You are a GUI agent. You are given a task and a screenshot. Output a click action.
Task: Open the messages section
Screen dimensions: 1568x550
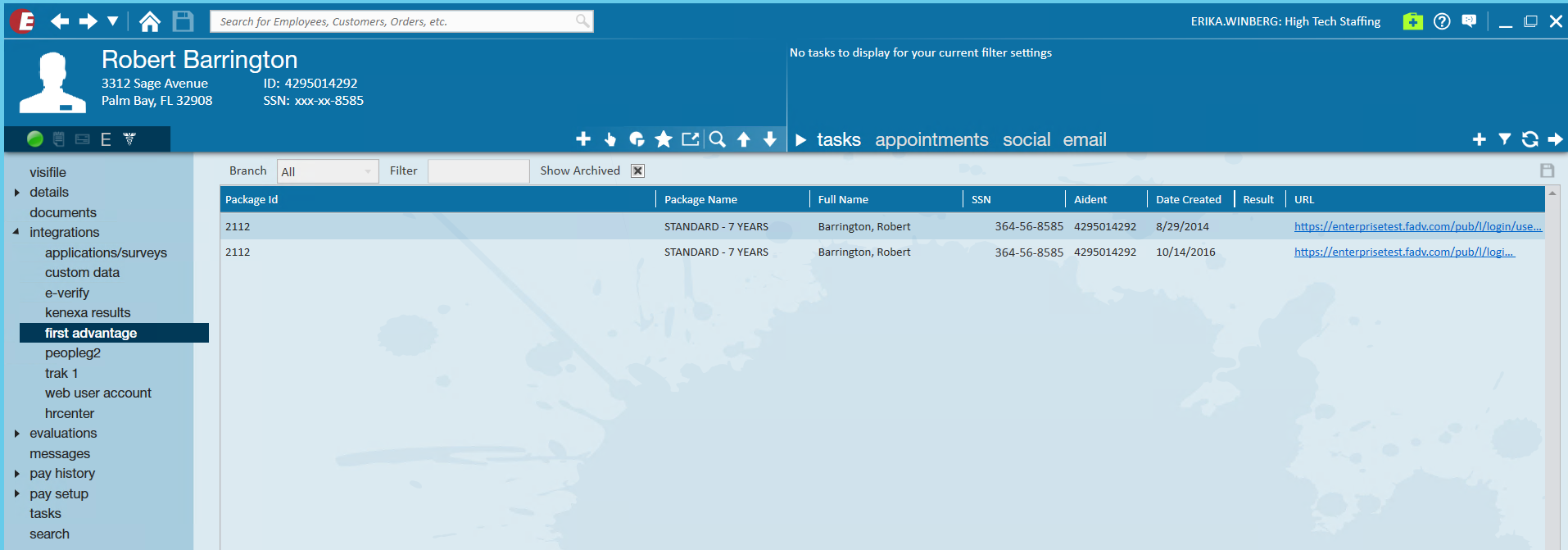60,453
